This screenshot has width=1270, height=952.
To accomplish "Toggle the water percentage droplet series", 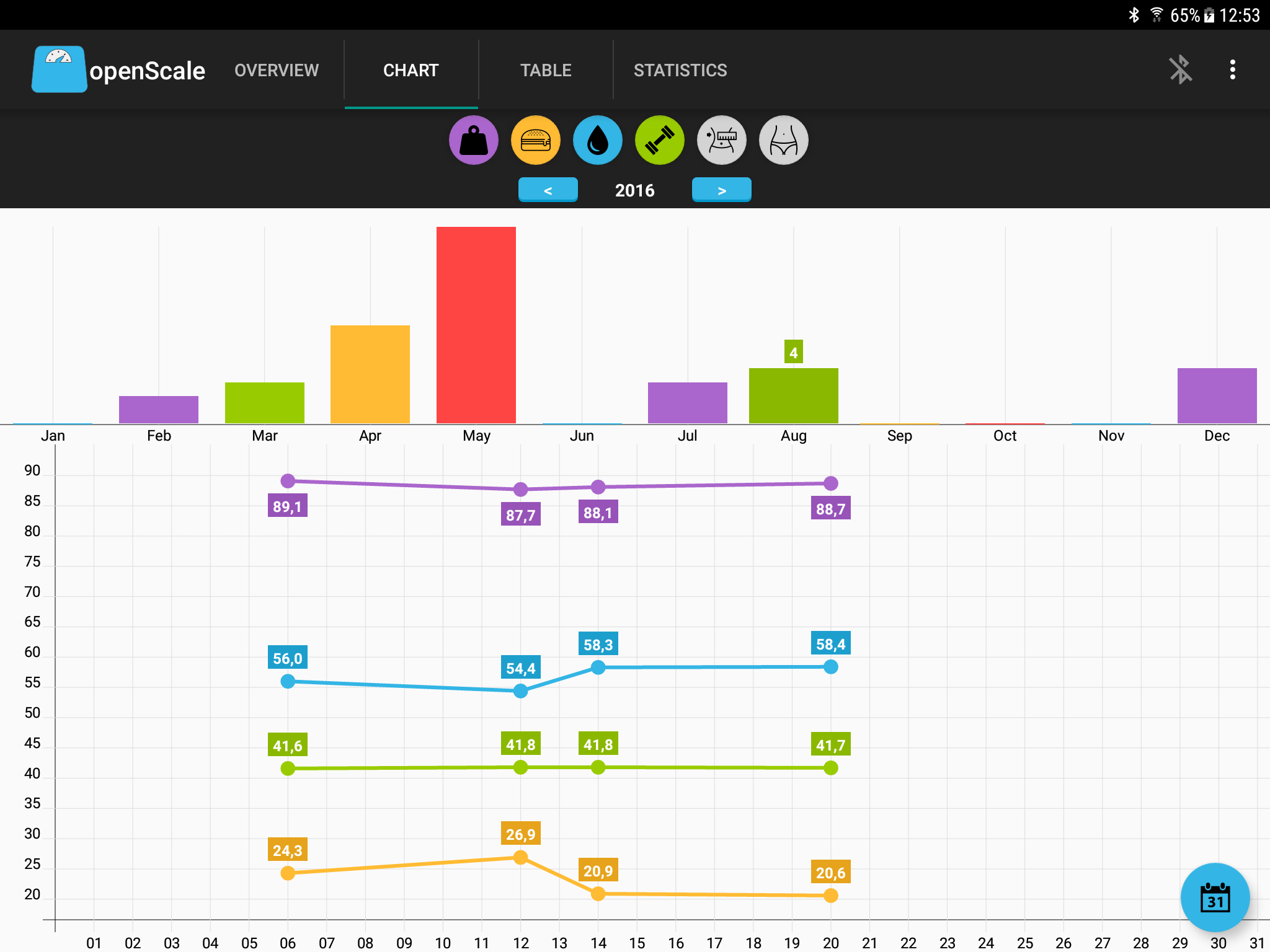I will [x=598, y=140].
